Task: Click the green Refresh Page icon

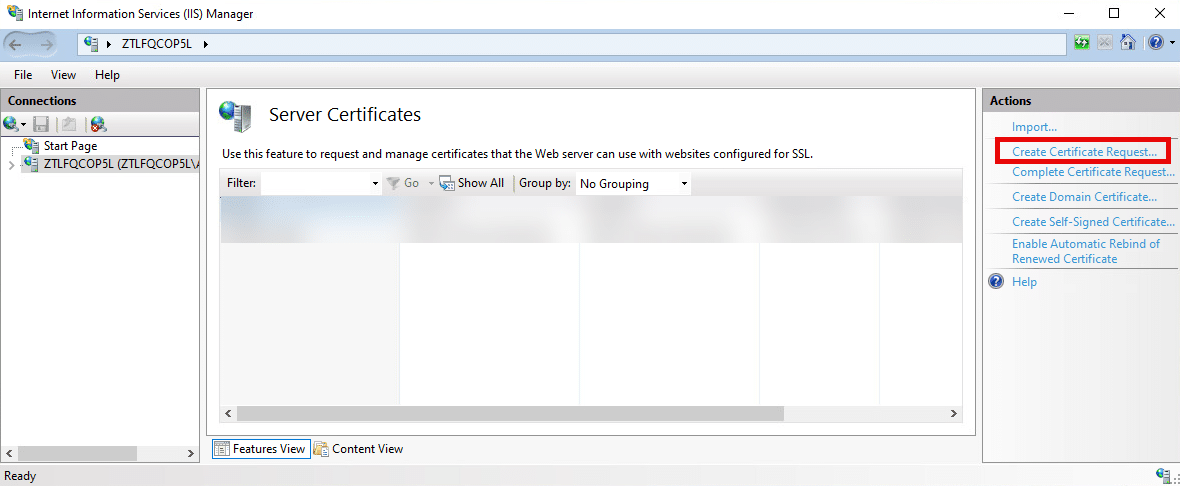Action: coord(1082,43)
